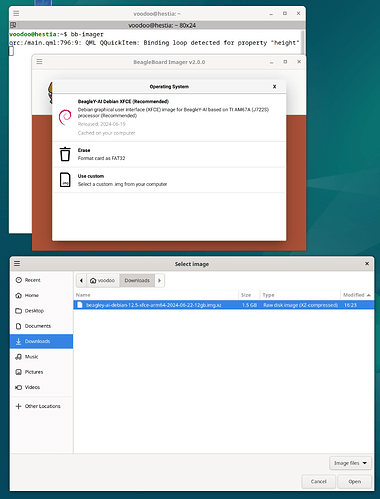Click the path bar back arrow
The width and height of the screenshot is (380, 499).
[81, 280]
